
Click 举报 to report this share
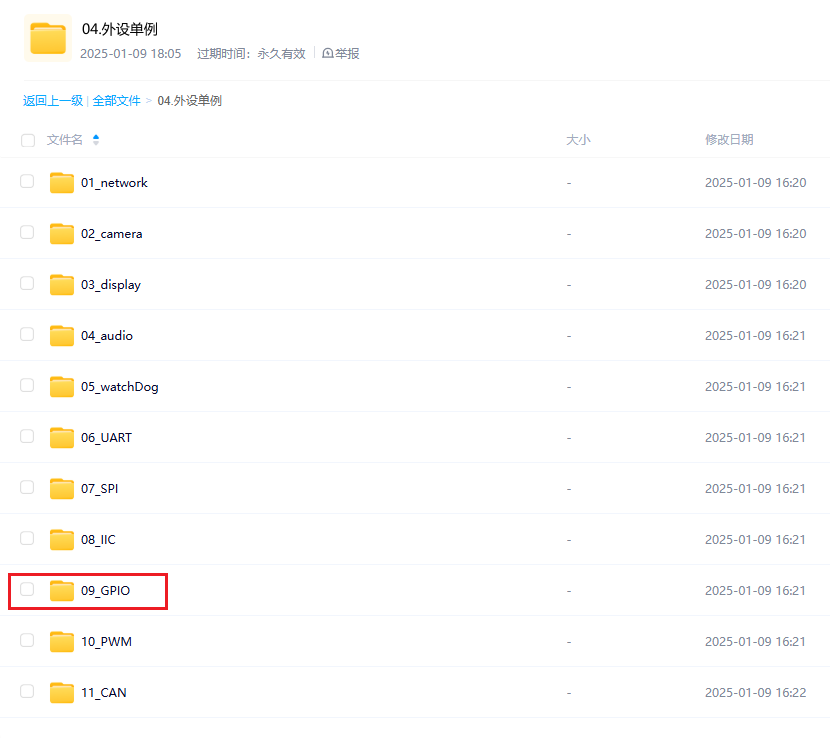(341, 53)
